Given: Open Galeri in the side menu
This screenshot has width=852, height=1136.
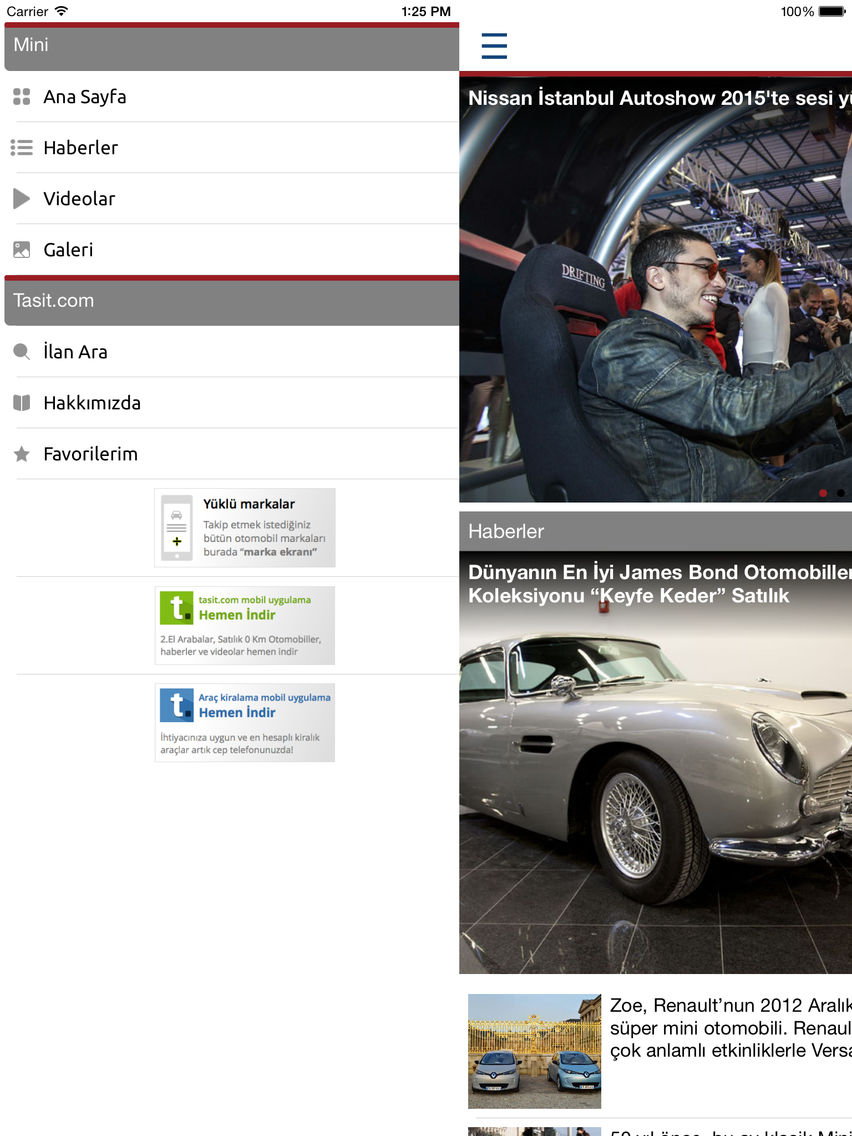Looking at the screenshot, I should tap(68, 250).
